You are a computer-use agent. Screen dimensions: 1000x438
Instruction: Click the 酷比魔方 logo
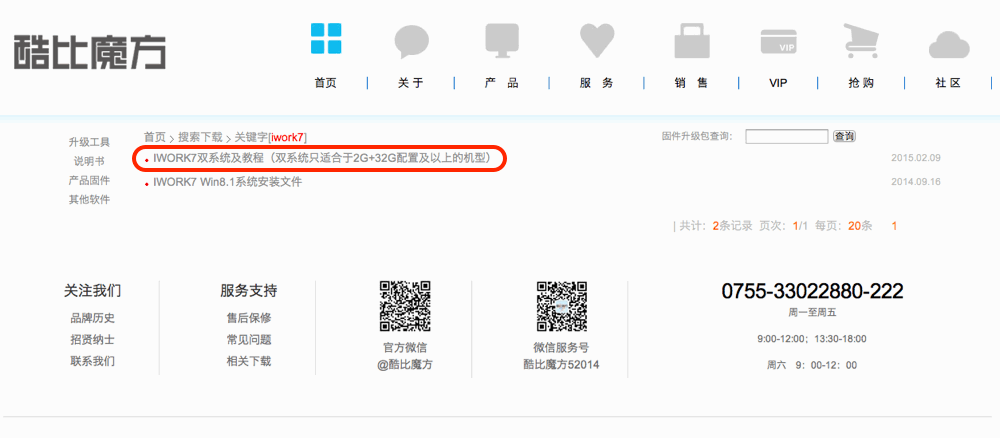(90, 51)
